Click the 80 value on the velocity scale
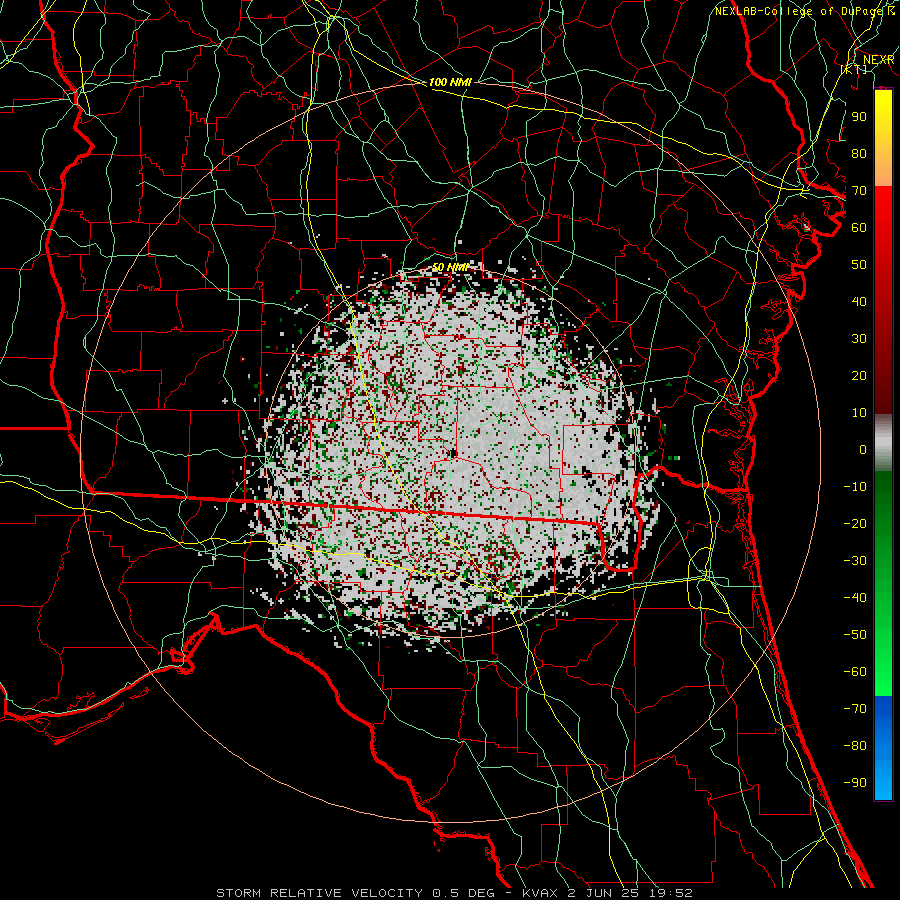 [859, 154]
